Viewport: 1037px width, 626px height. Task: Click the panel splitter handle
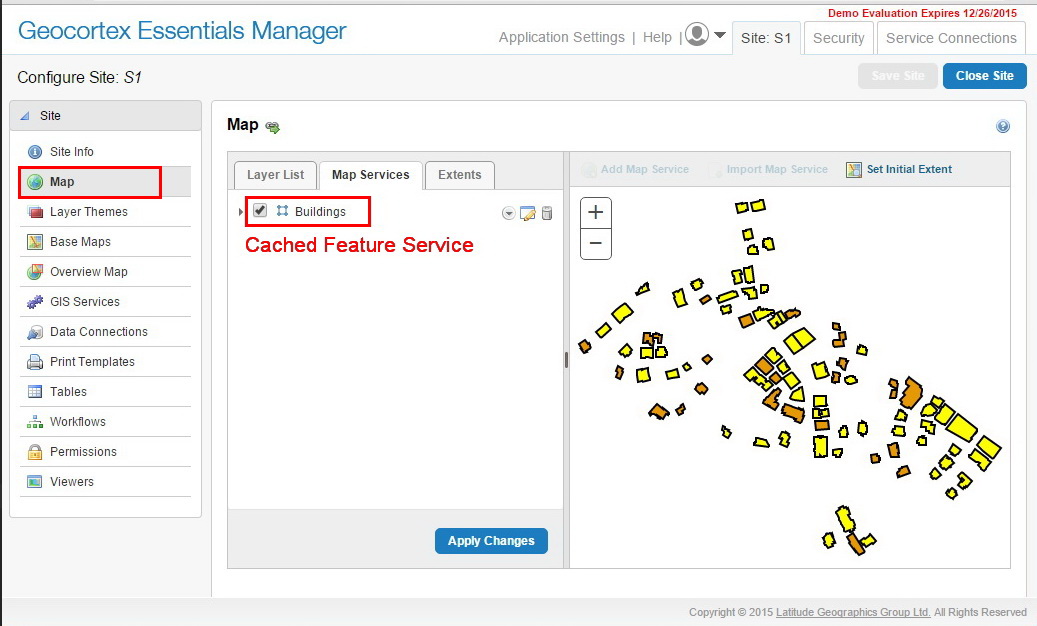[x=566, y=360]
